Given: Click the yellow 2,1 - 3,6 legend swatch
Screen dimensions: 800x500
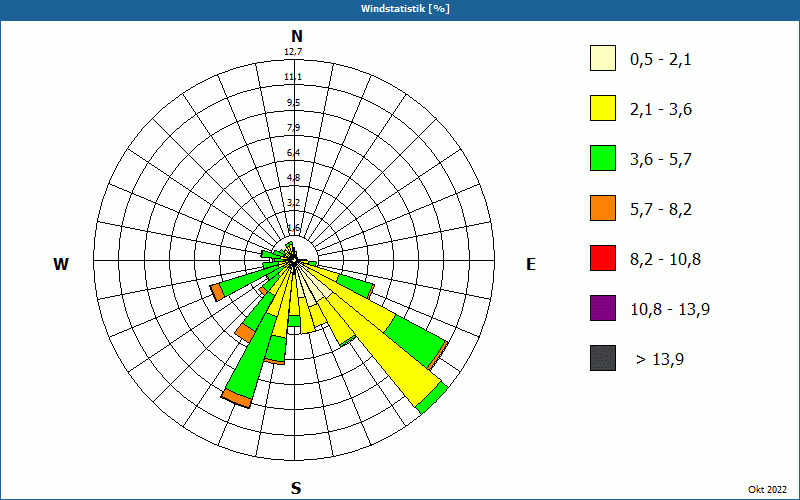Looking at the screenshot, I should [603, 108].
